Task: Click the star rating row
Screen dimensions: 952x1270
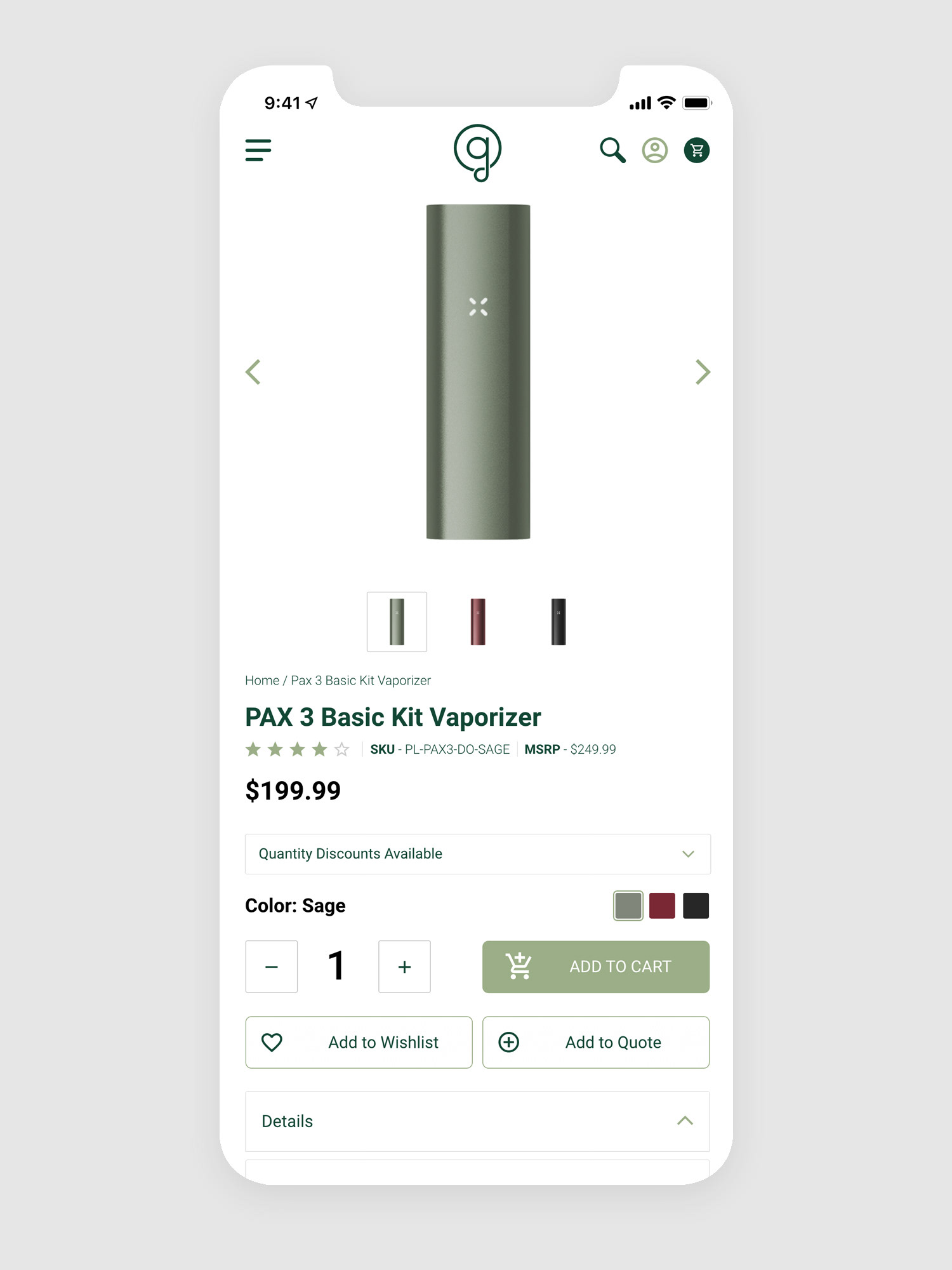Action: click(297, 749)
